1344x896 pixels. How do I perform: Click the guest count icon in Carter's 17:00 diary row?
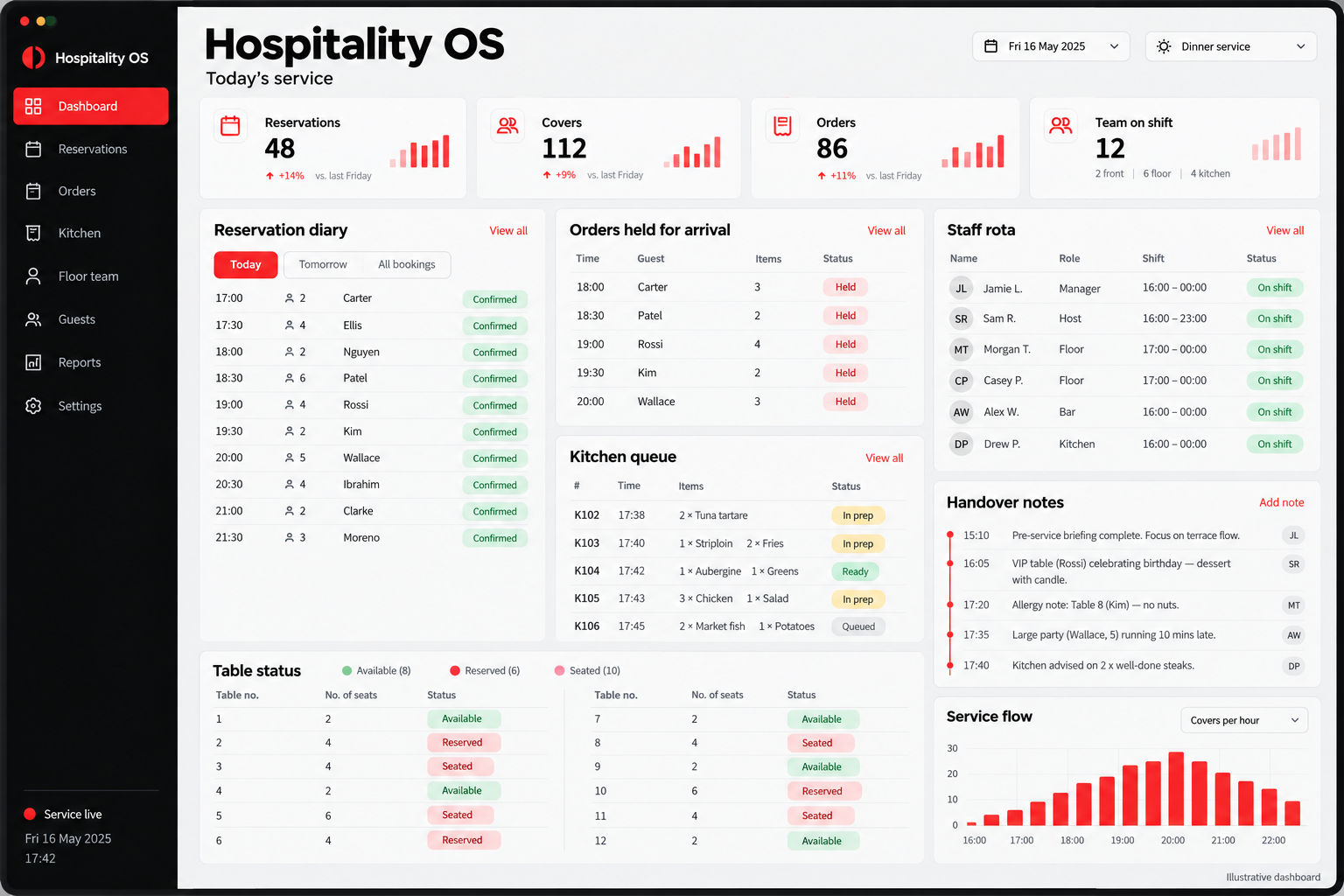pyautogui.click(x=290, y=298)
